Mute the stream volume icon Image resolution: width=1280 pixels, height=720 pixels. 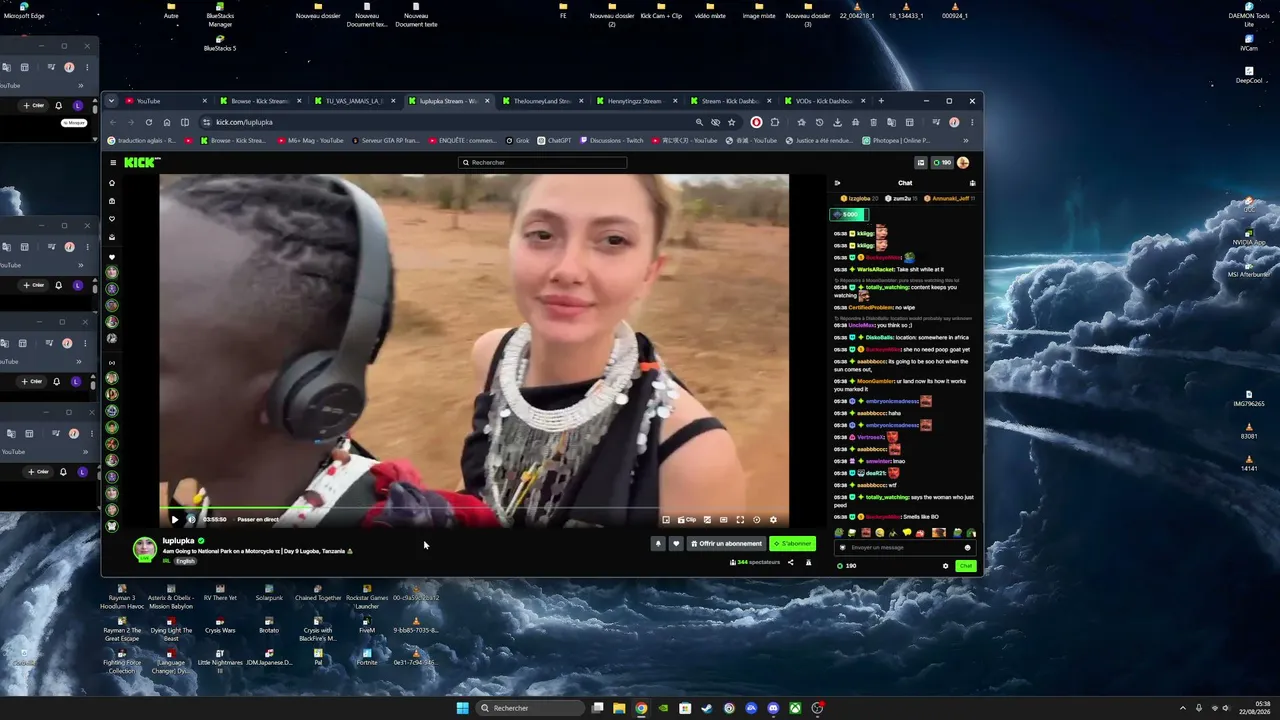192,520
